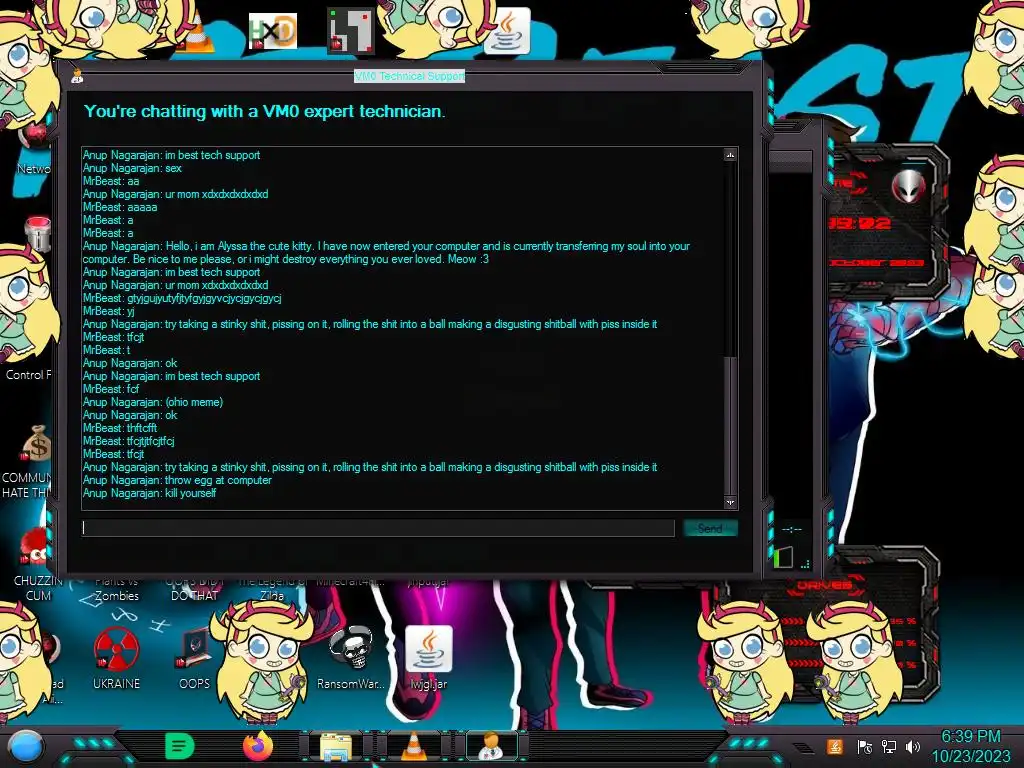This screenshot has height=768, width=1024.
Task: Click the technician icon in window title bar
Action: pos(78,76)
